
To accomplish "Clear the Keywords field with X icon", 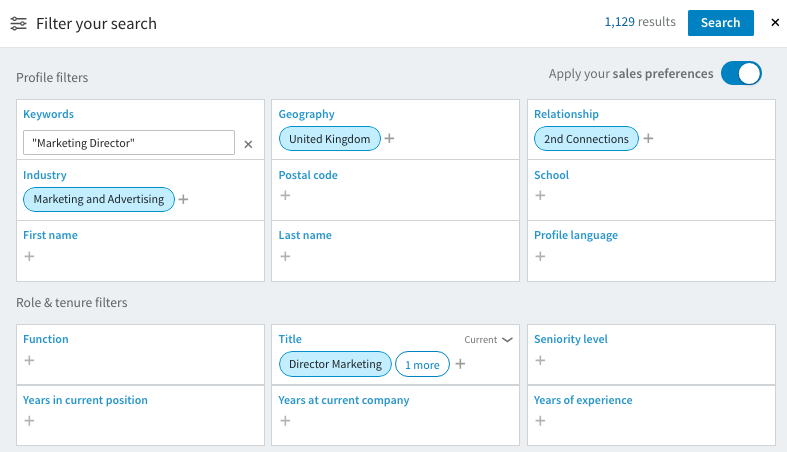I will pos(248,144).
